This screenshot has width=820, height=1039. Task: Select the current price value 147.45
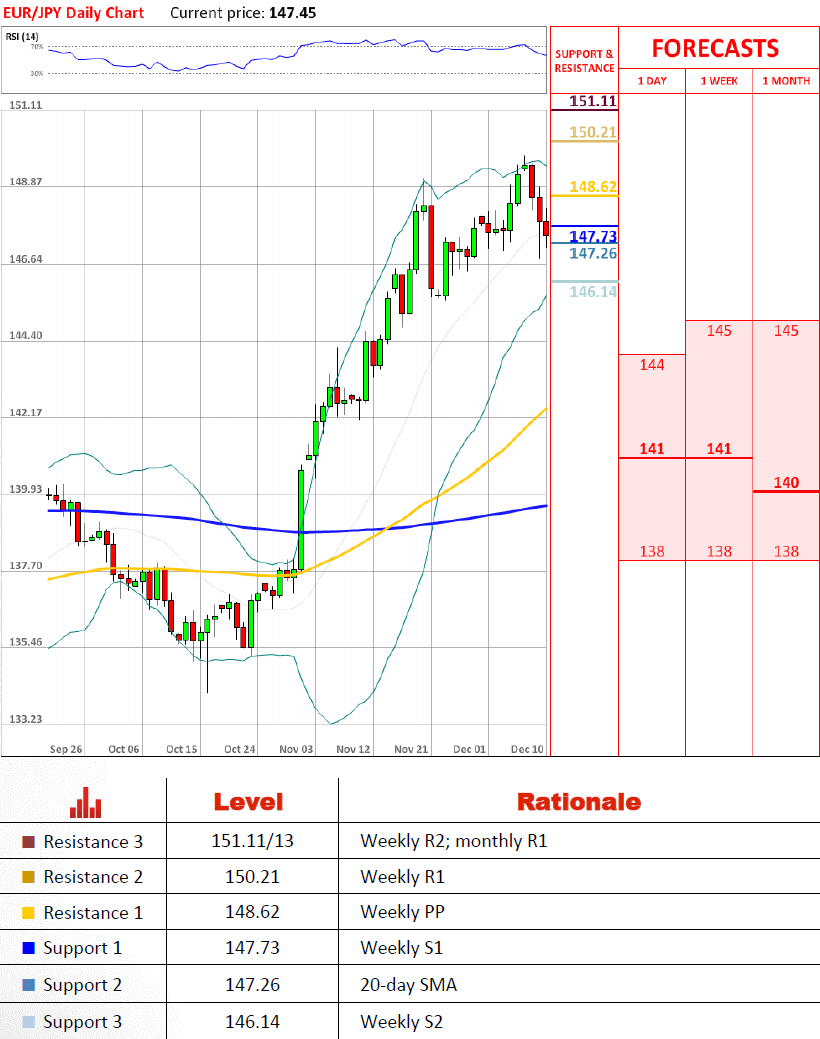pyautogui.click(x=292, y=13)
